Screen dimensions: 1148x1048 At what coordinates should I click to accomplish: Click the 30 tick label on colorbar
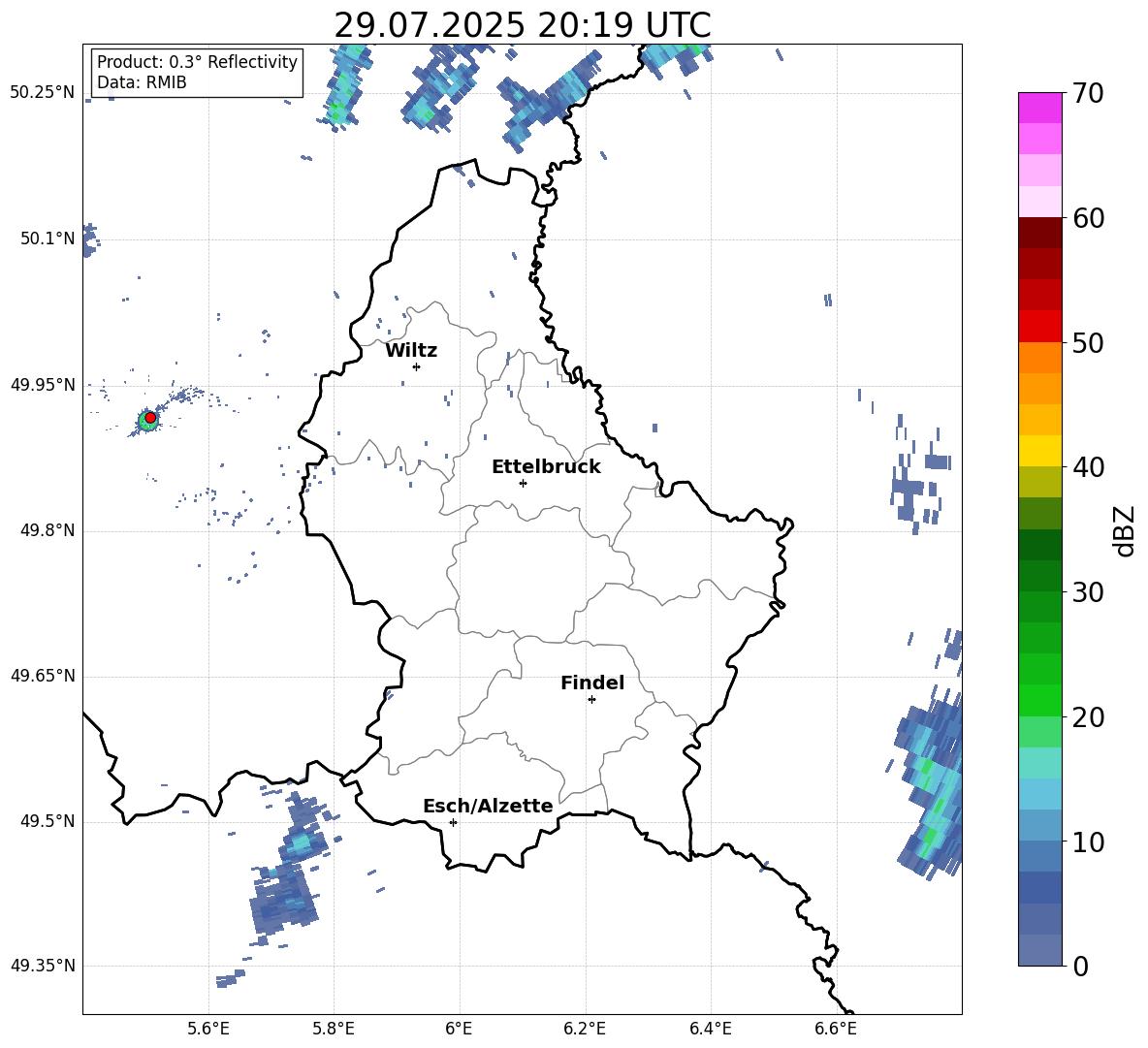pyautogui.click(x=1088, y=592)
